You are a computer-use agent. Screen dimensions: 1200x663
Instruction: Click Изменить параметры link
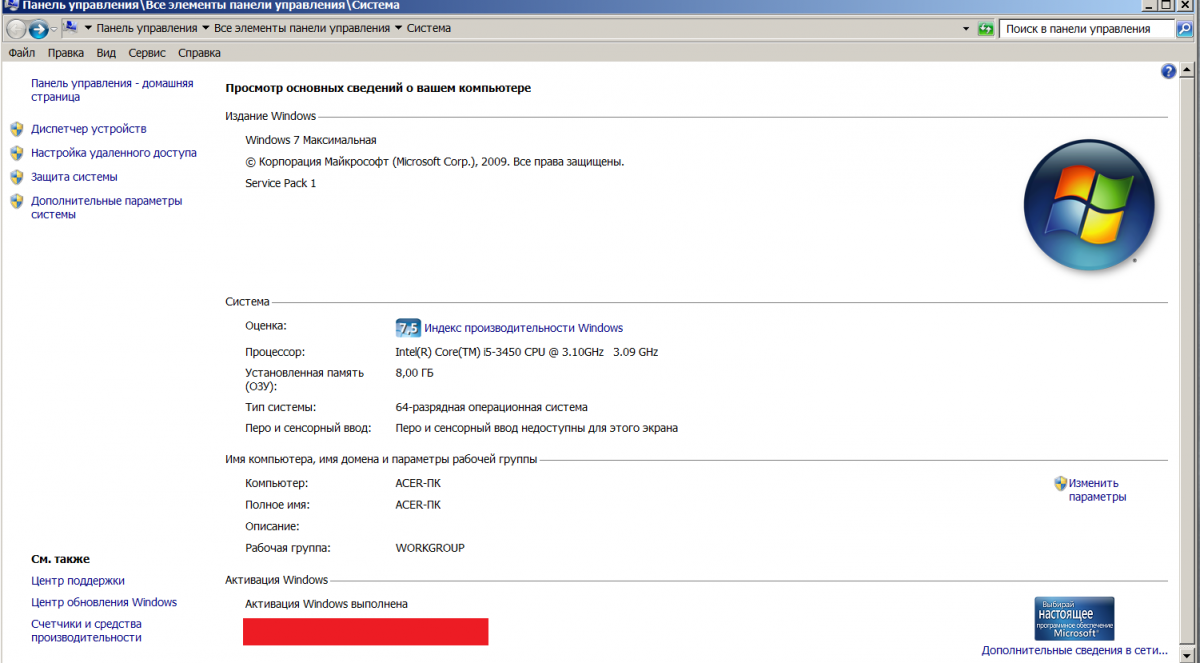coord(1096,490)
